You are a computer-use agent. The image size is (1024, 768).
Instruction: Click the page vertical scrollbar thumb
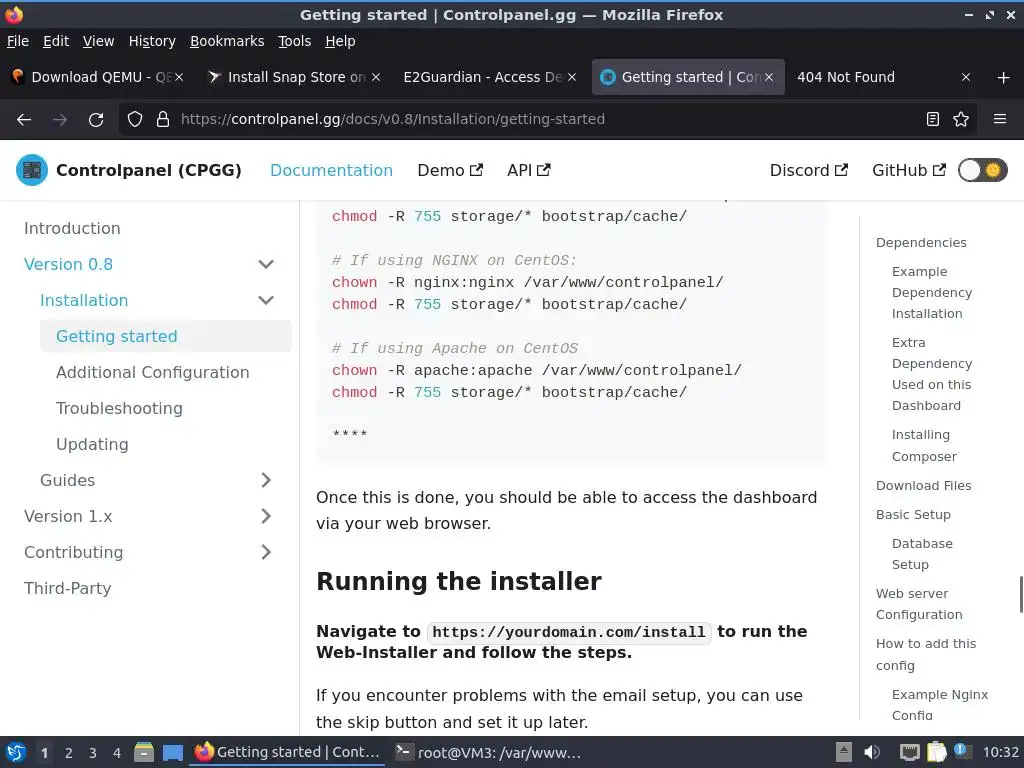click(1021, 594)
